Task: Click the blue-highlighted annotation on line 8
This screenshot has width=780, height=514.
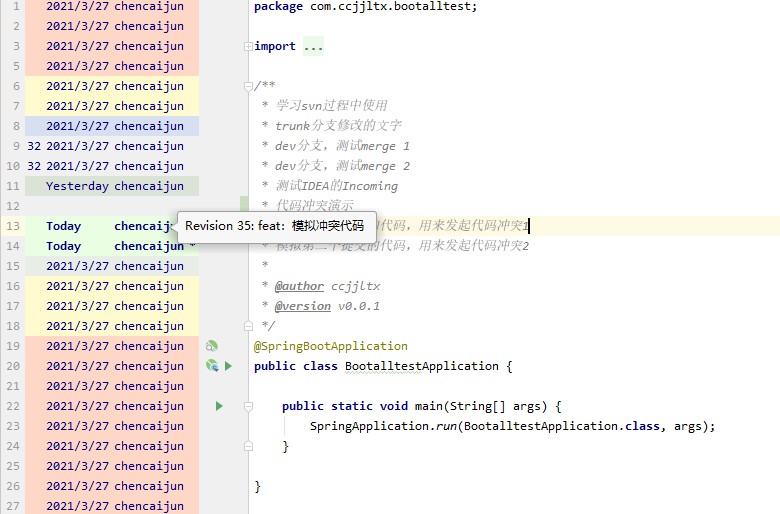Action: click(x=114, y=126)
